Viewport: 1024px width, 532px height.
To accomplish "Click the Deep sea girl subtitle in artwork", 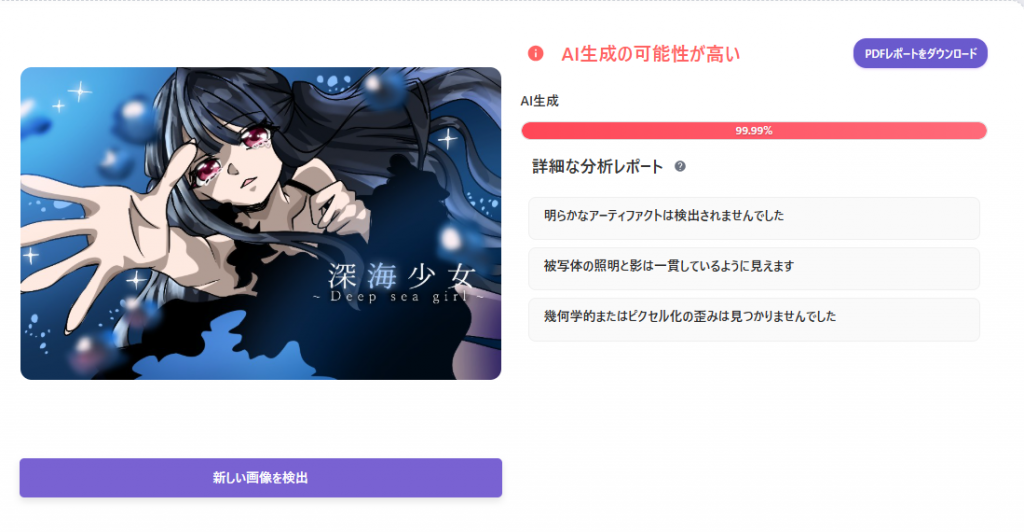I will [399, 297].
